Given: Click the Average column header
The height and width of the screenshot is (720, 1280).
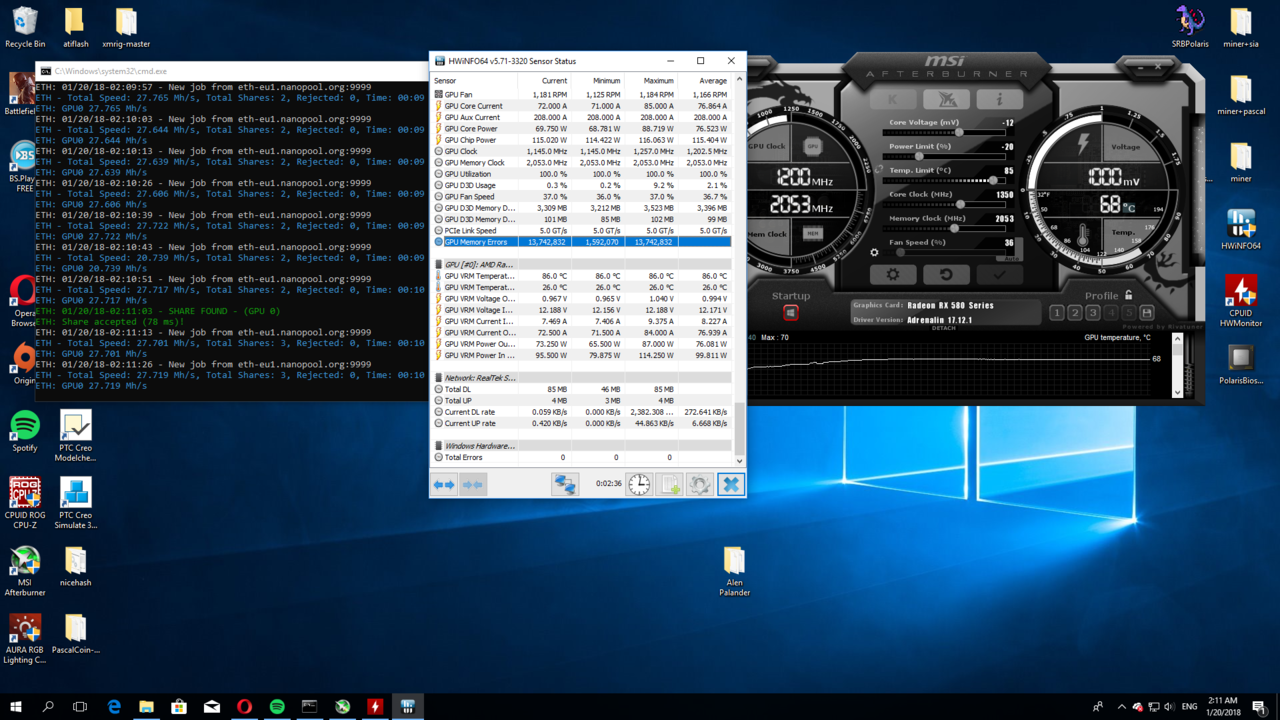Looking at the screenshot, I should pyautogui.click(x=704, y=81).
